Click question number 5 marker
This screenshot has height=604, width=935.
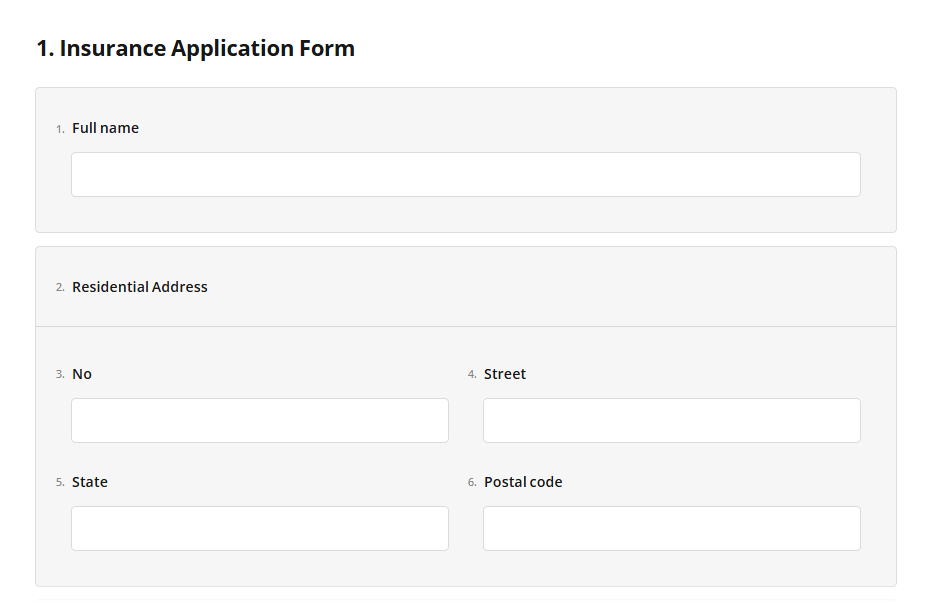pyautogui.click(x=59, y=483)
